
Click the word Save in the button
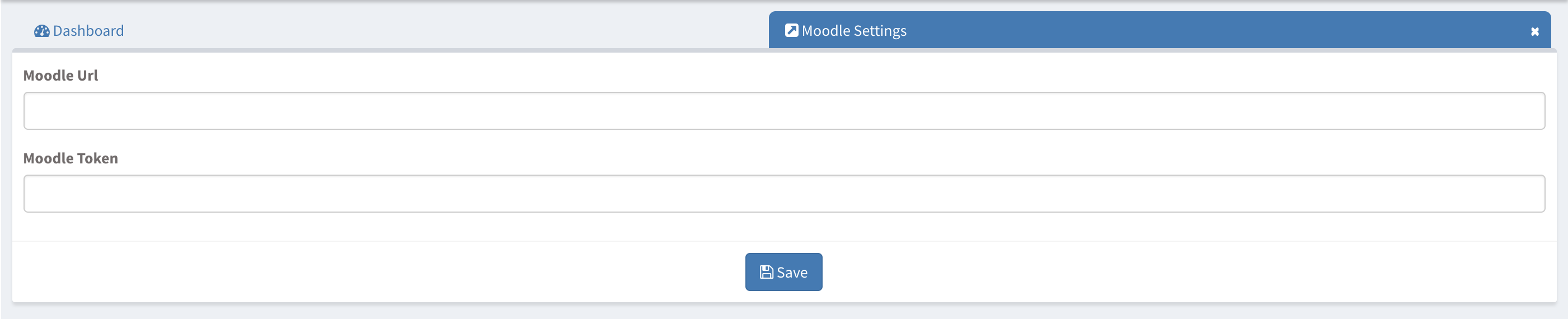tap(792, 273)
